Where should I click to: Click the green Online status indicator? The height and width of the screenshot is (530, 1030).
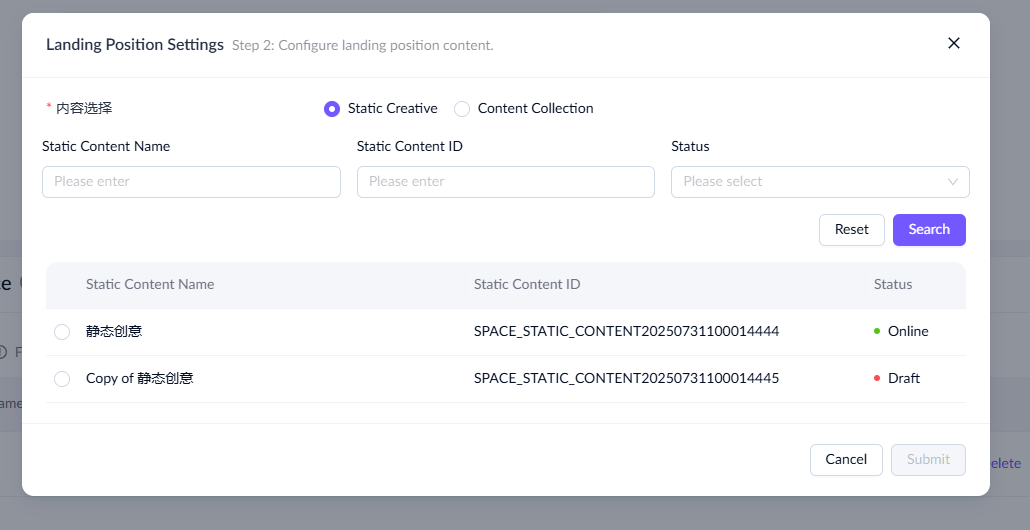click(x=877, y=332)
